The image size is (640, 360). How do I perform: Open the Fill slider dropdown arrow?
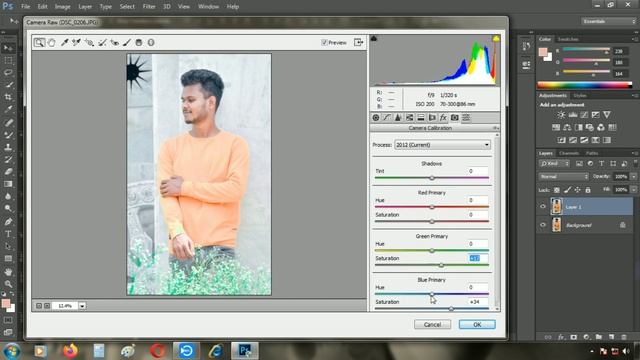(x=633, y=190)
